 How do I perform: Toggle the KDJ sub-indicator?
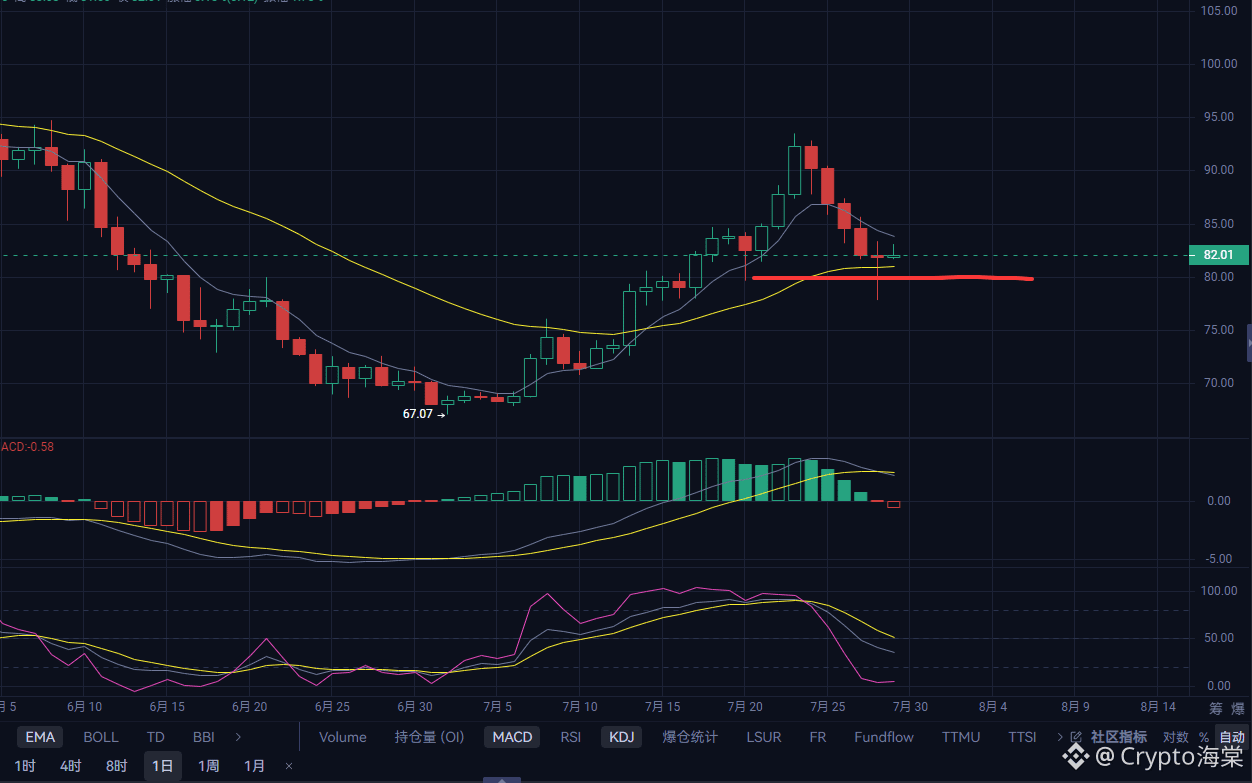(x=622, y=737)
